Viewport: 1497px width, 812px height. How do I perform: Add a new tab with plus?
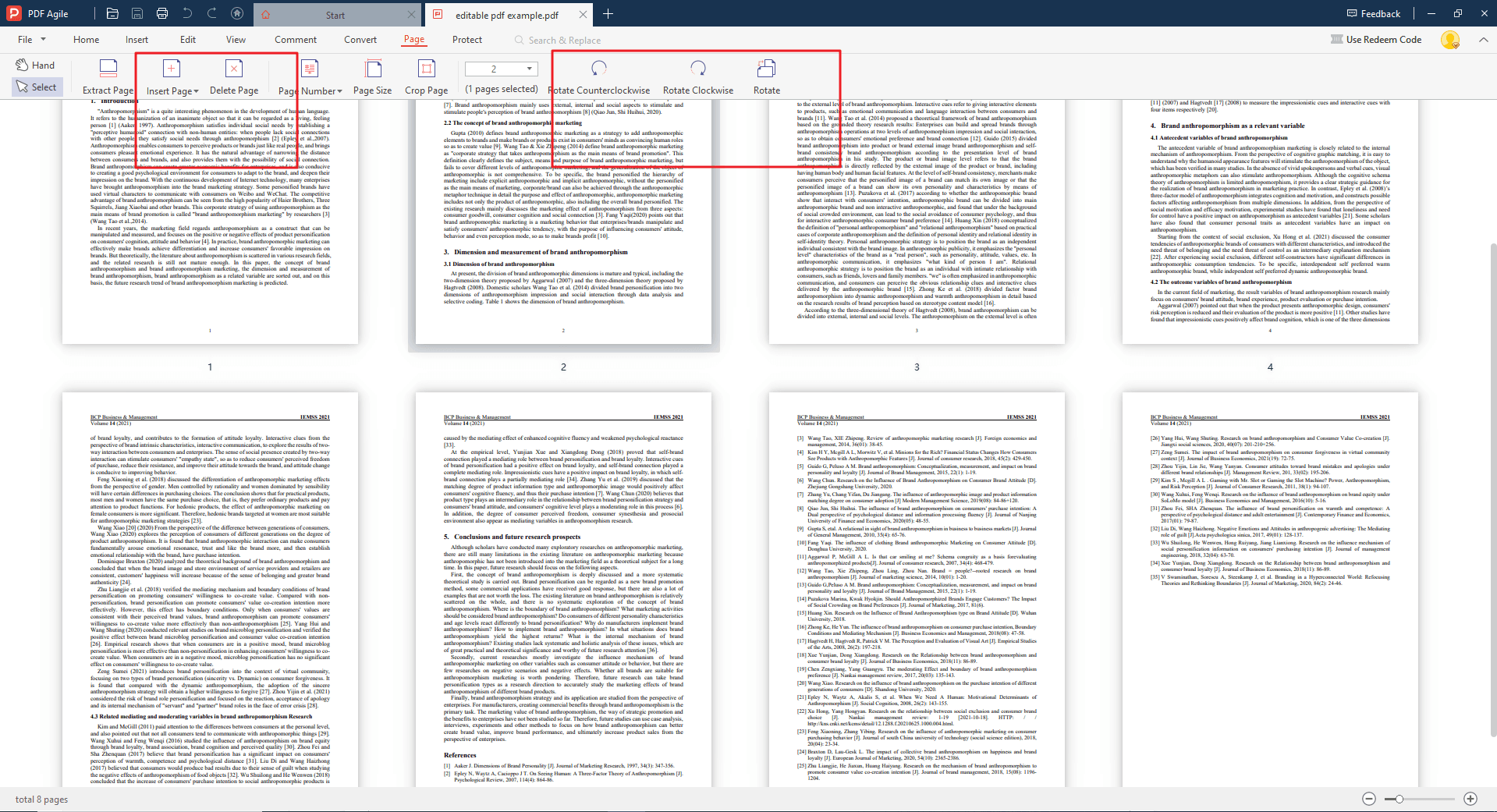click(x=608, y=14)
